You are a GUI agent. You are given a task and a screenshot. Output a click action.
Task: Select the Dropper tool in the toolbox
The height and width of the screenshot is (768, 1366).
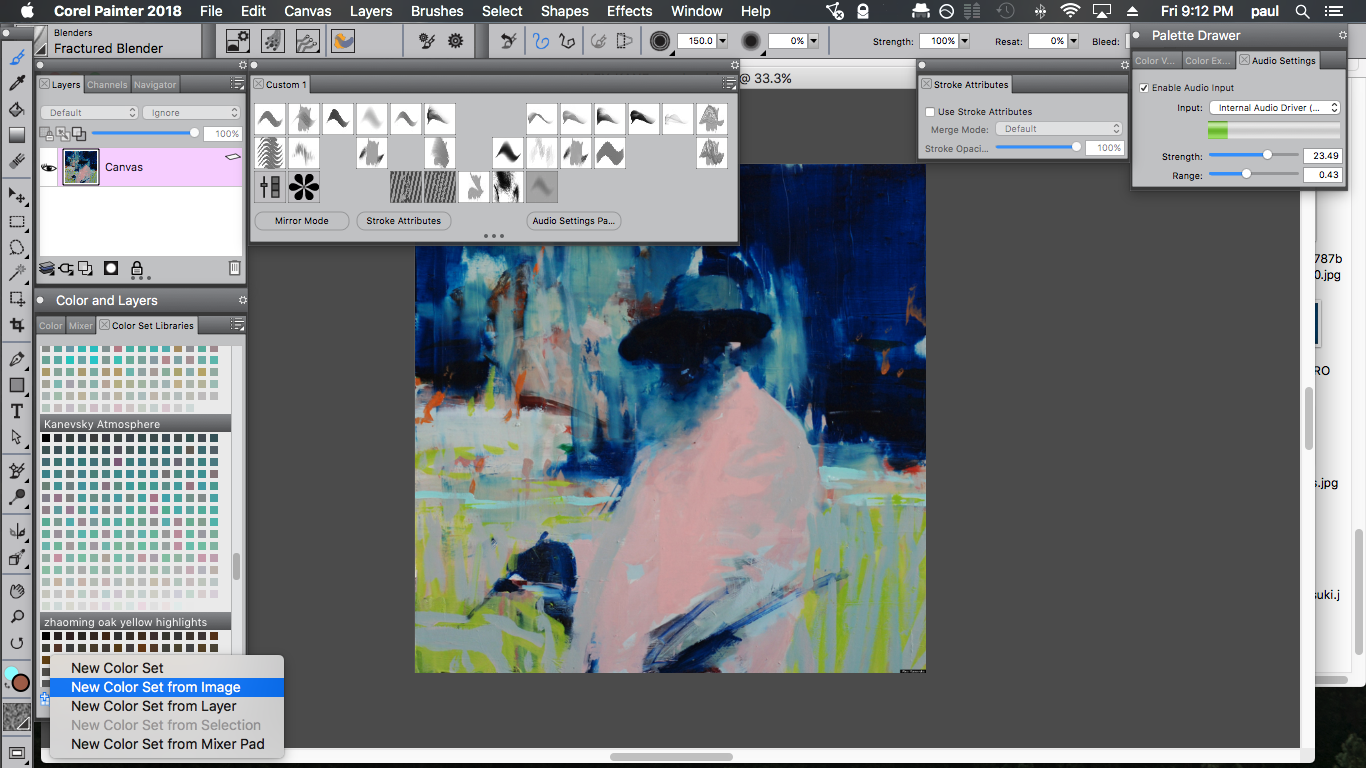click(x=17, y=84)
